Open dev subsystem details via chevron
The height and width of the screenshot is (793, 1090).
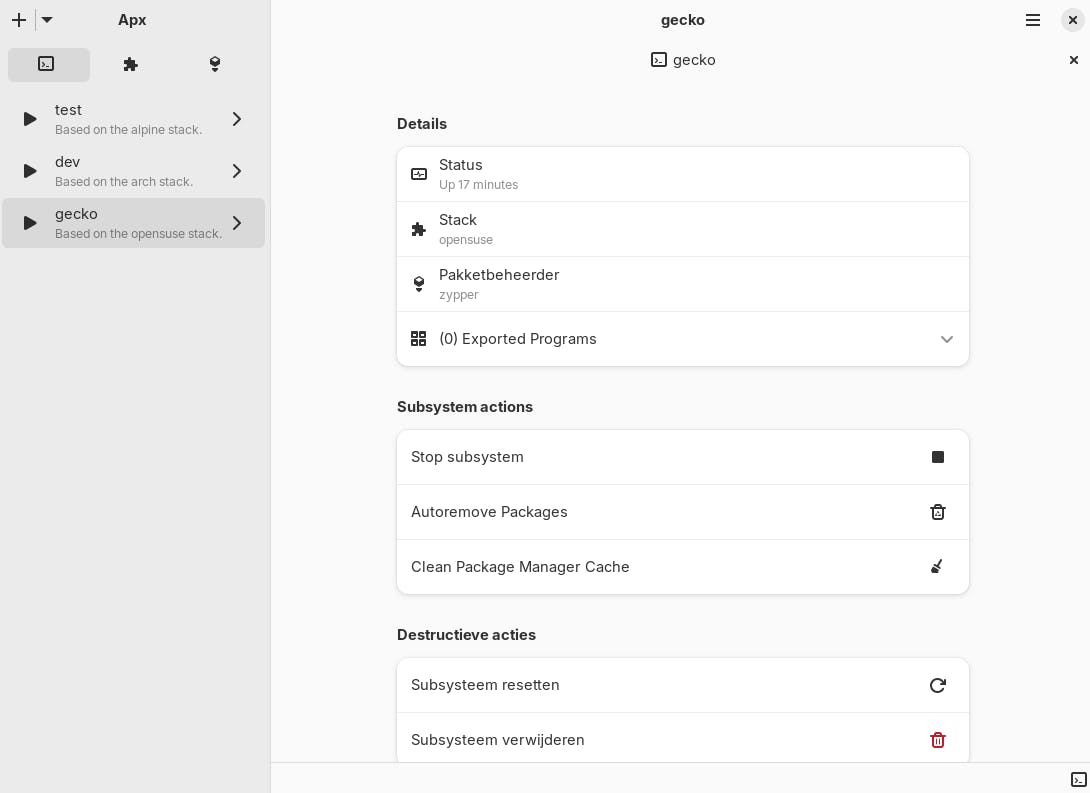pyautogui.click(x=237, y=171)
